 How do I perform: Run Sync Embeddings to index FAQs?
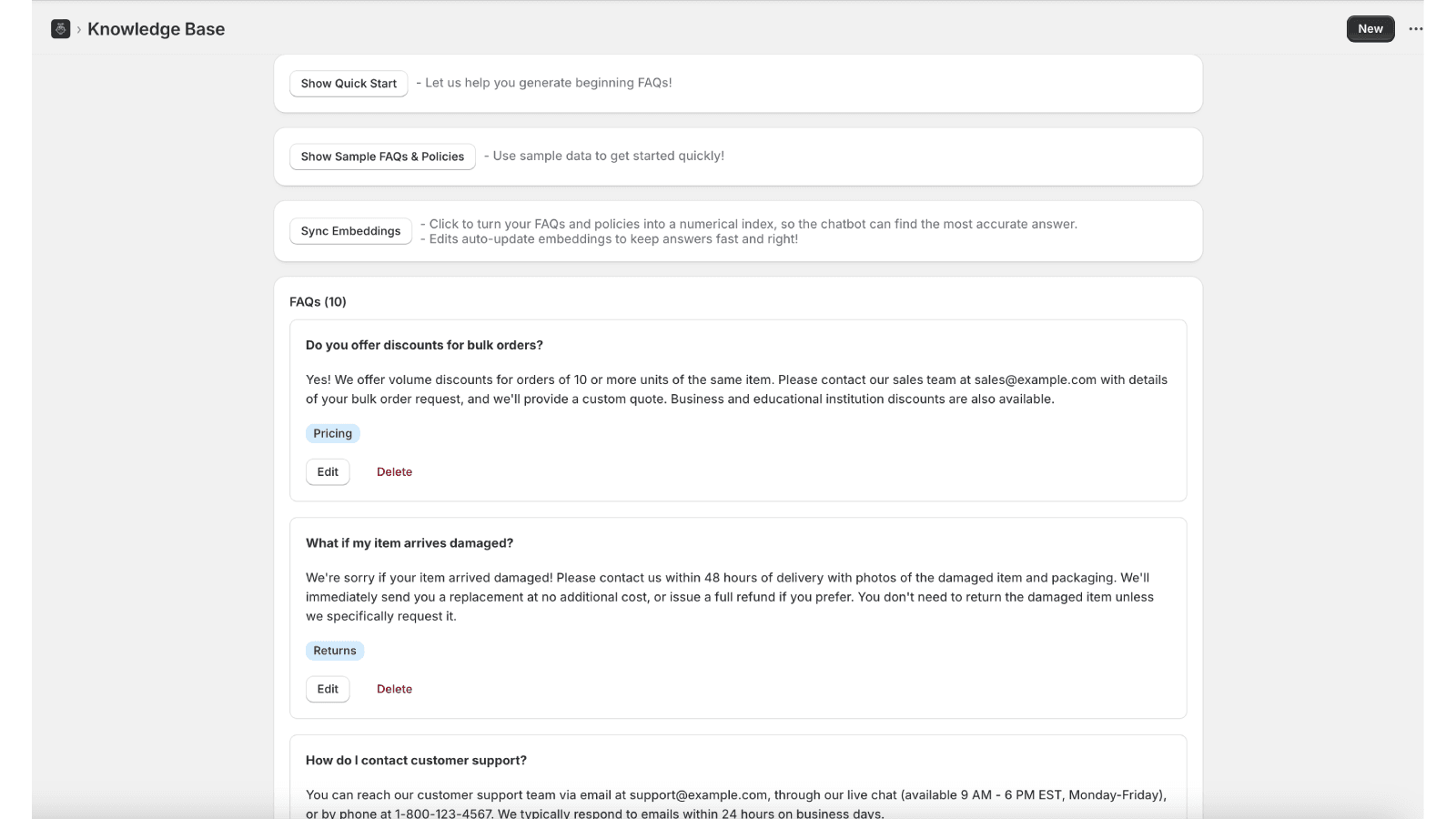350,230
